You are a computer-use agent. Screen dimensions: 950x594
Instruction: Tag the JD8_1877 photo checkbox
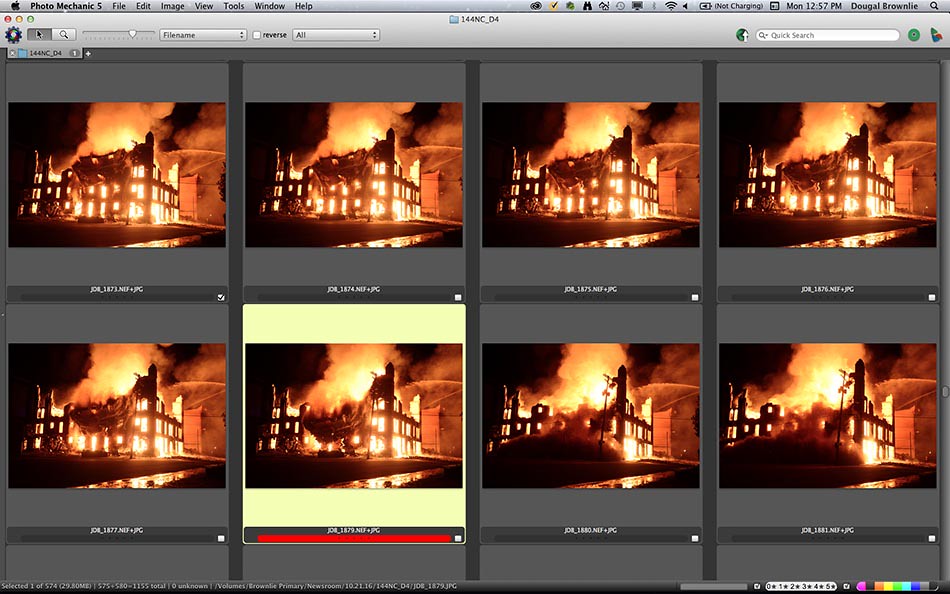[x=221, y=538]
